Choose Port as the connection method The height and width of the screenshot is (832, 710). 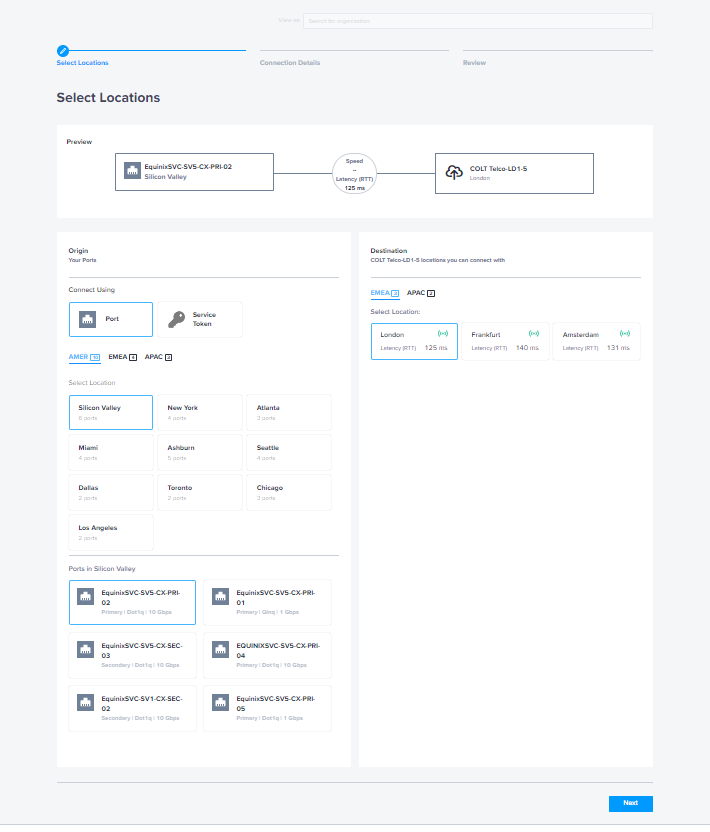[111, 319]
